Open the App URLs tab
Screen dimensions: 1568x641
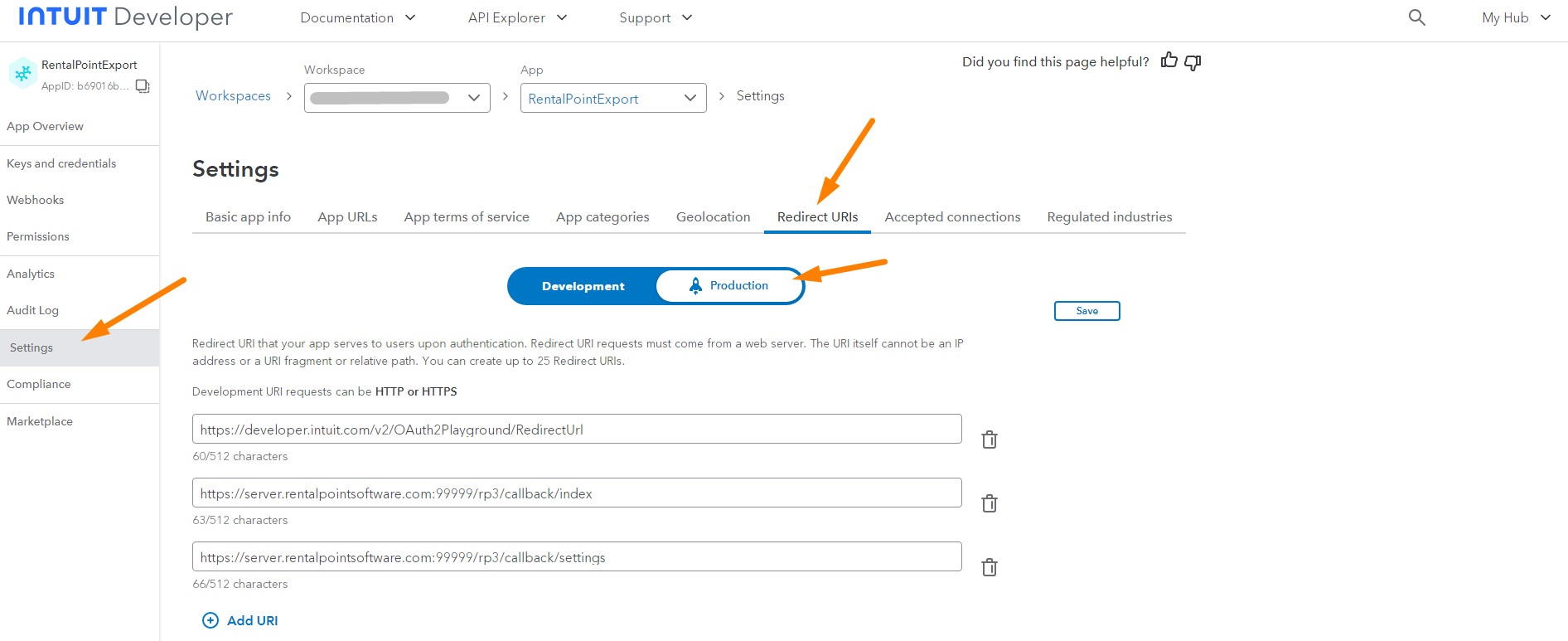(347, 216)
